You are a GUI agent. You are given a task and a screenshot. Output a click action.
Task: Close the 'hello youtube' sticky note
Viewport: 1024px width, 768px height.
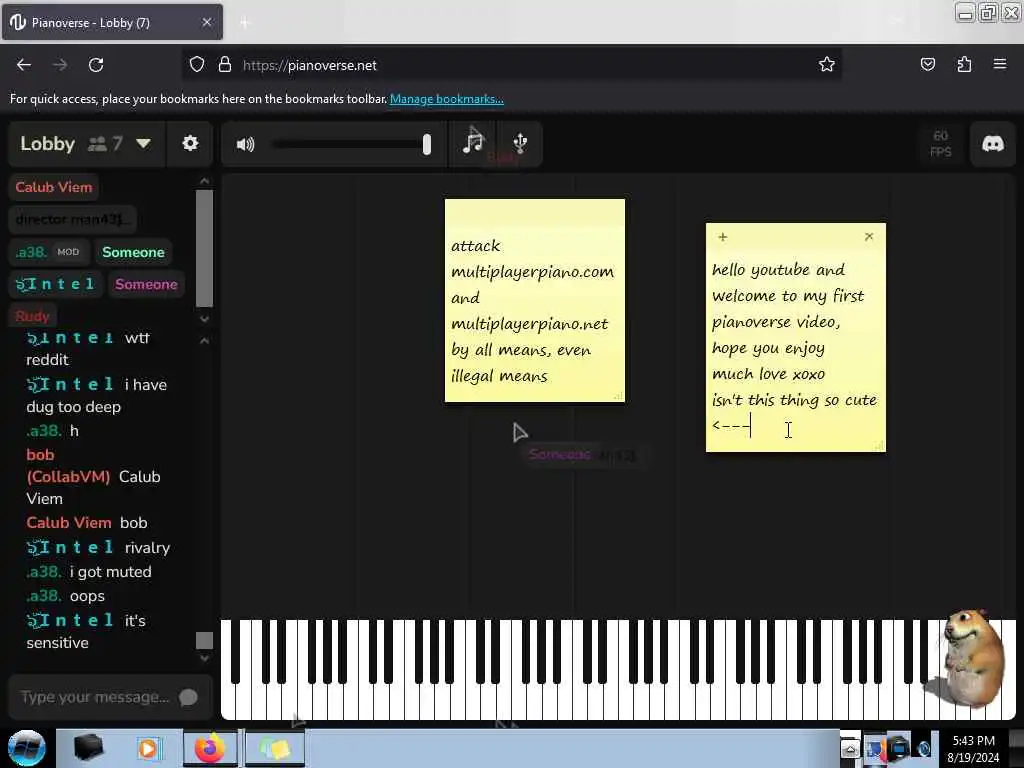click(x=869, y=236)
